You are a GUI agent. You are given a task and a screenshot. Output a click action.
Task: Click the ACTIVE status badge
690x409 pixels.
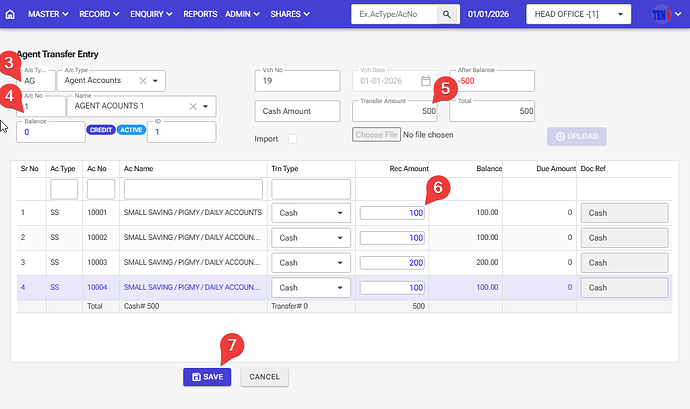click(130, 130)
